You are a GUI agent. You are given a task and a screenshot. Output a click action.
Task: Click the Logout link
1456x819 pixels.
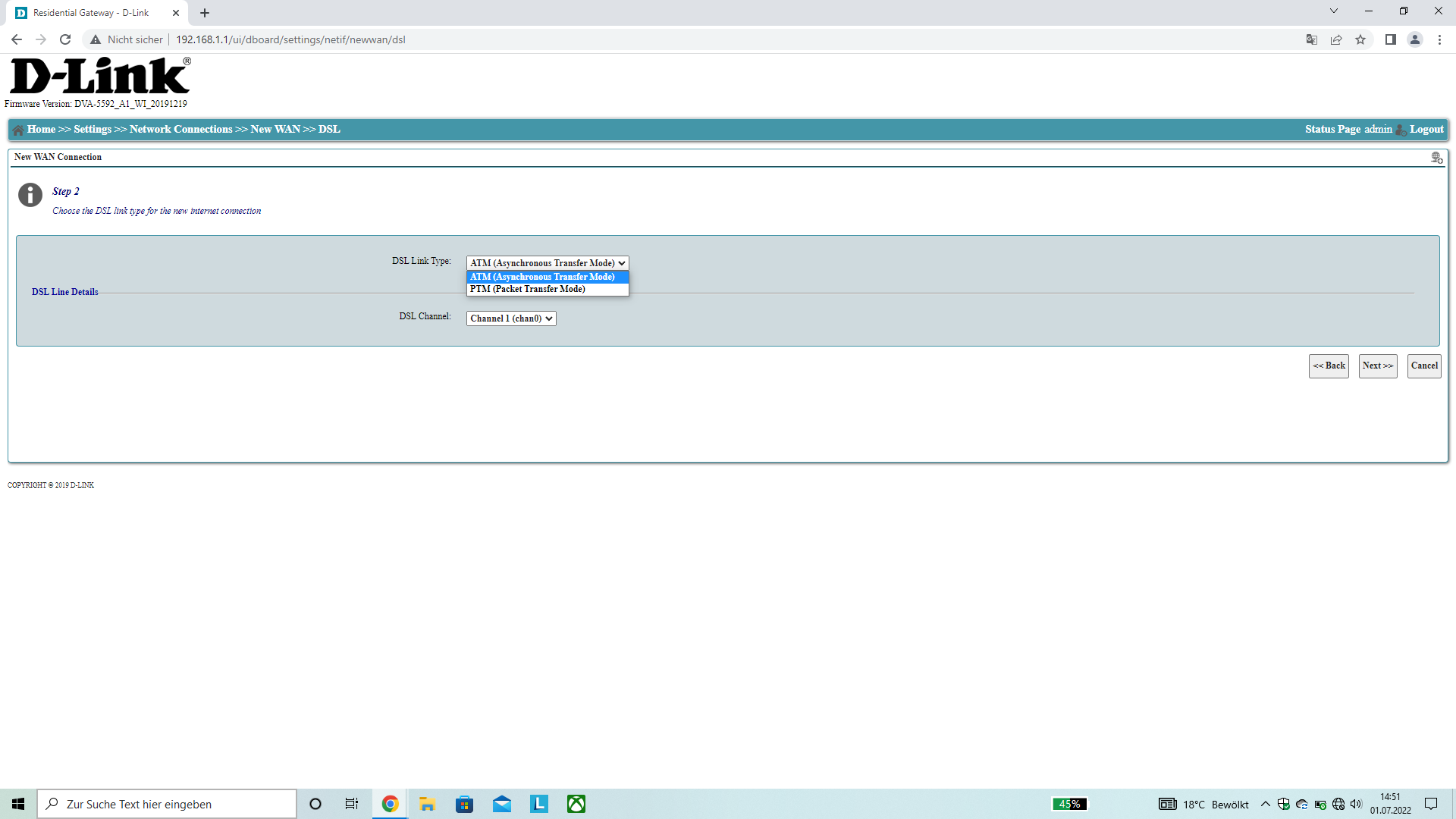click(x=1426, y=130)
